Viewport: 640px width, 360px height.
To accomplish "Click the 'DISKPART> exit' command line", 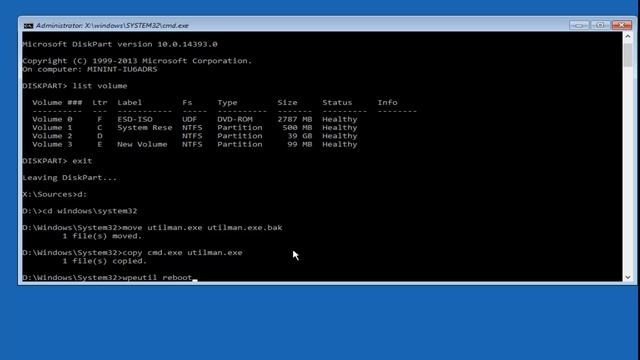I will pyautogui.click(x=57, y=161).
